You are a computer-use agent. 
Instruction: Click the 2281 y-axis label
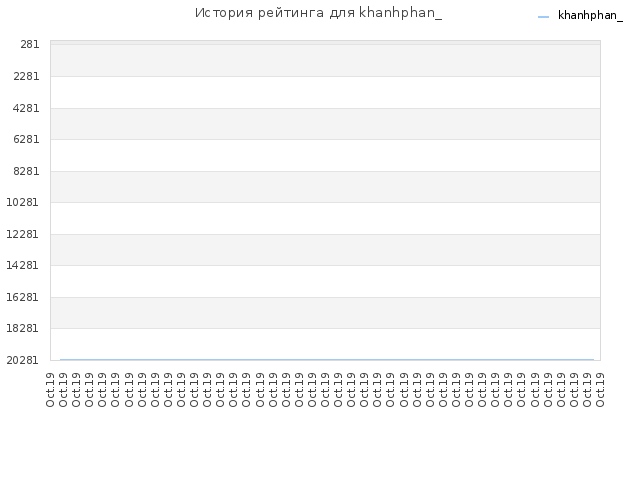point(26,76)
